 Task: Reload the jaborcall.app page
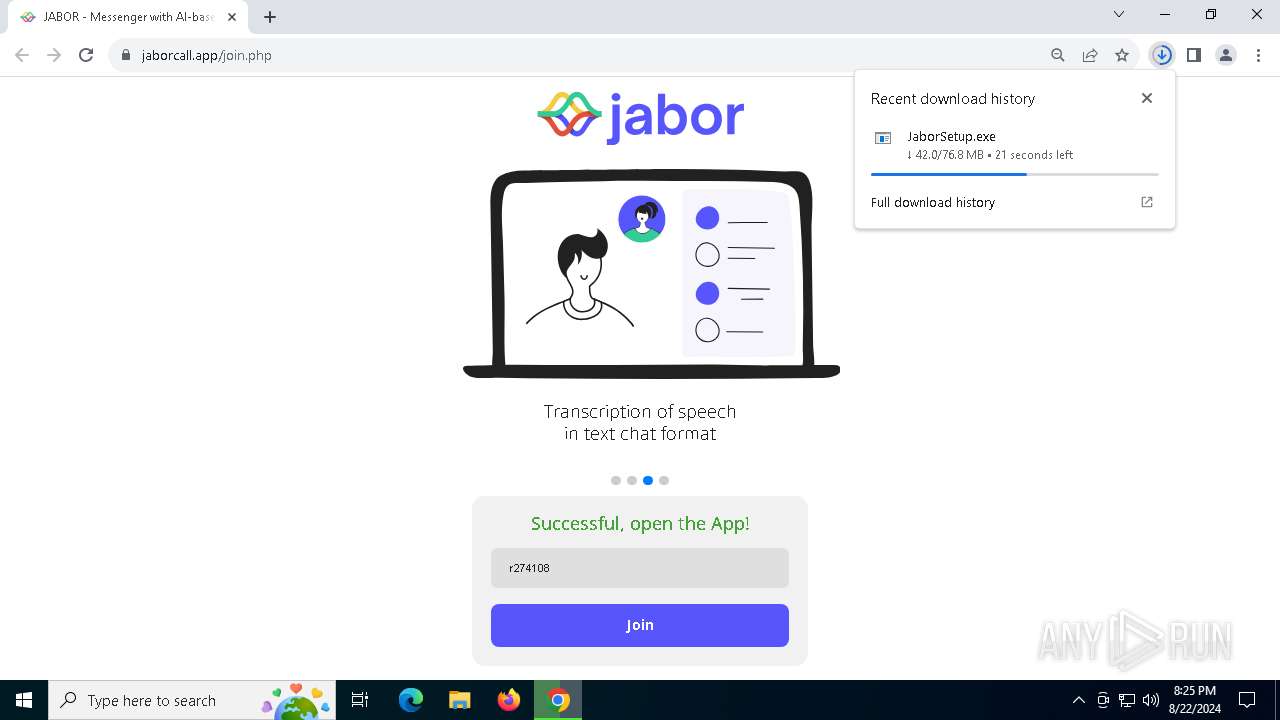click(86, 55)
